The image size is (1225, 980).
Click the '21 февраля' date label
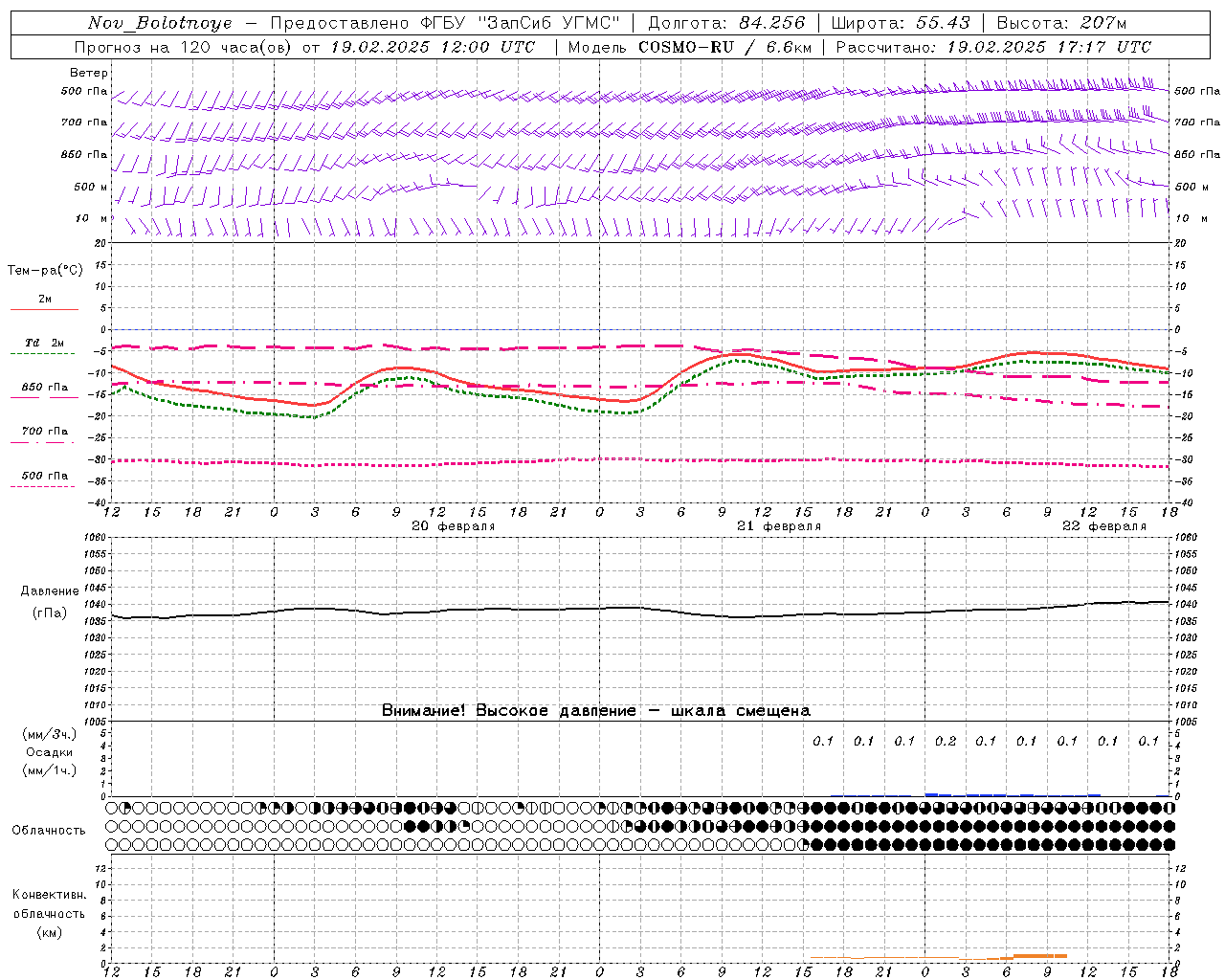click(x=778, y=526)
